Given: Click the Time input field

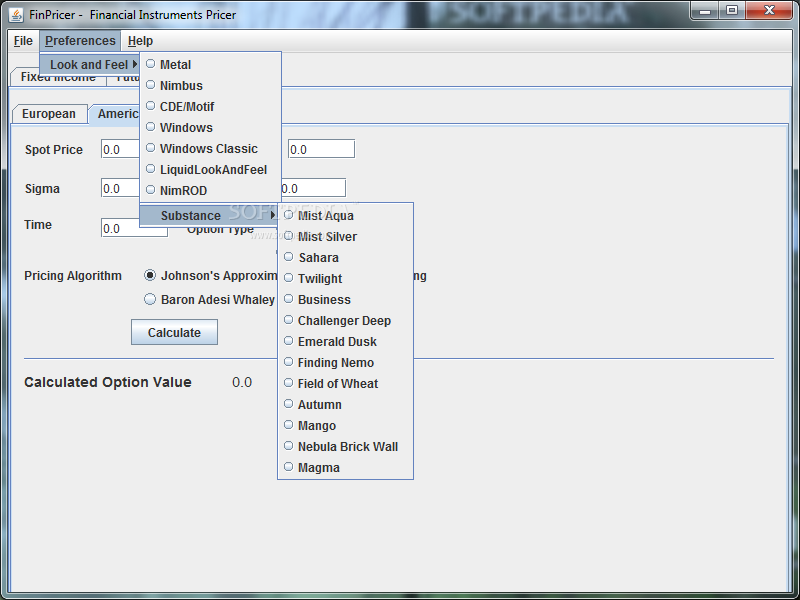Looking at the screenshot, I should point(134,228).
